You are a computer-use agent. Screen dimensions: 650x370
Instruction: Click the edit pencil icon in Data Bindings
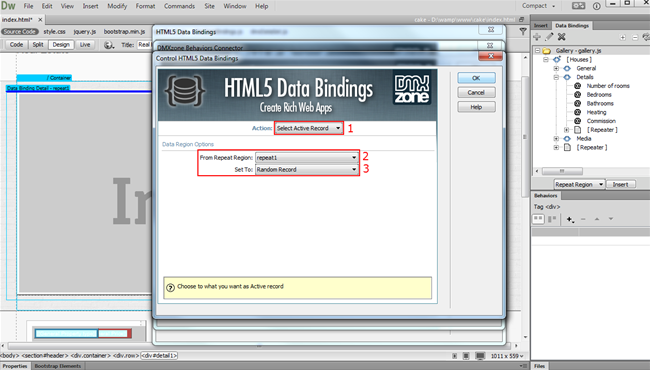point(549,37)
